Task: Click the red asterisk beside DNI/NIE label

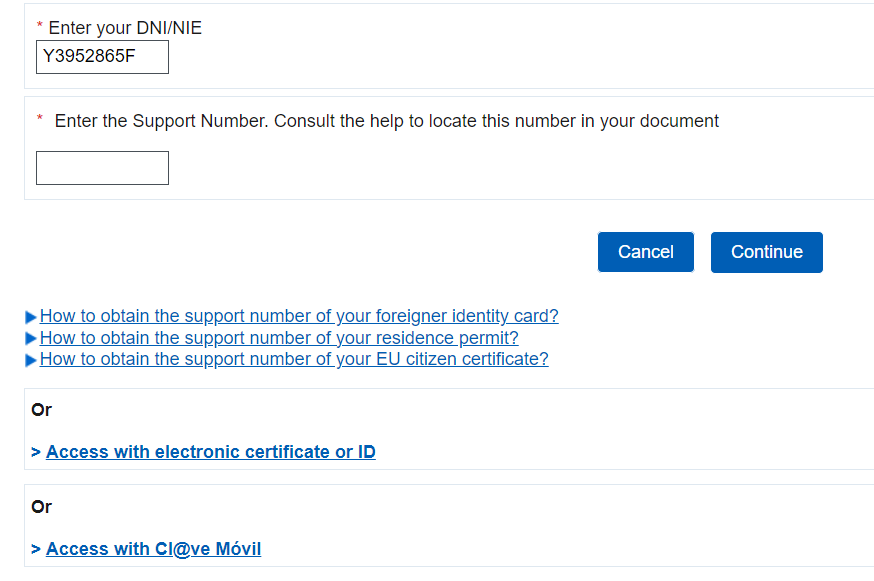Action: 40,26
